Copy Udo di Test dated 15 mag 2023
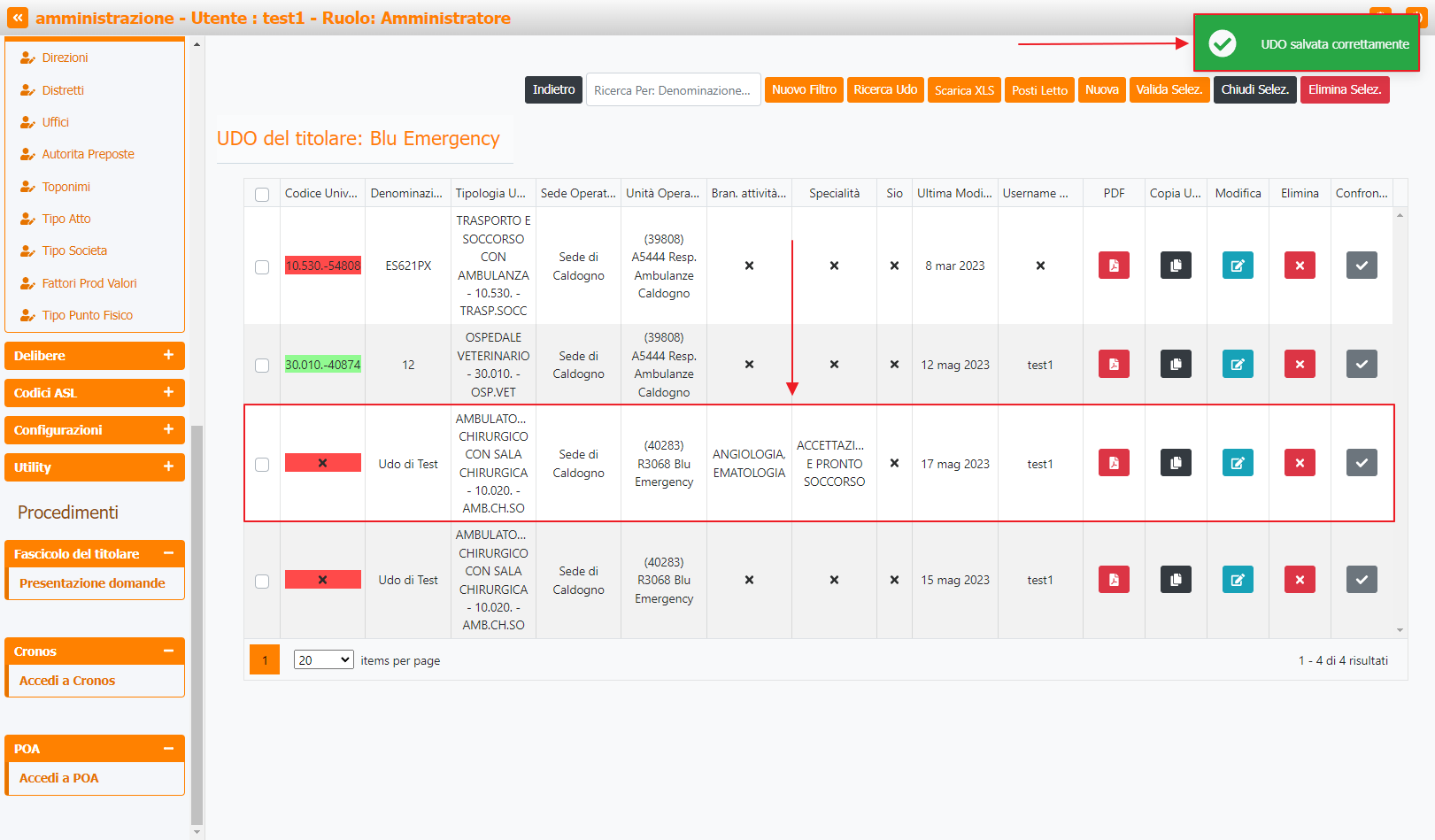 [1176, 580]
